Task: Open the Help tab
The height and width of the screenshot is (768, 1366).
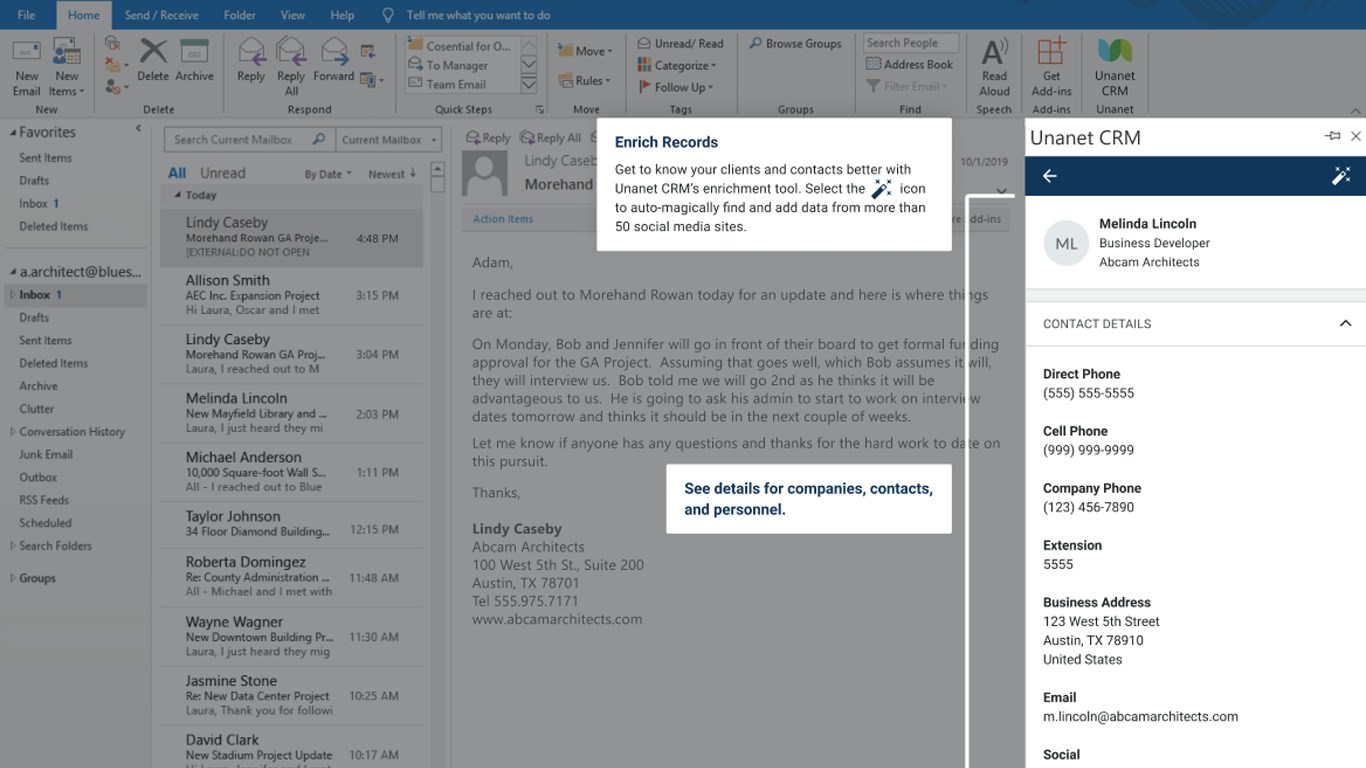Action: [342, 15]
